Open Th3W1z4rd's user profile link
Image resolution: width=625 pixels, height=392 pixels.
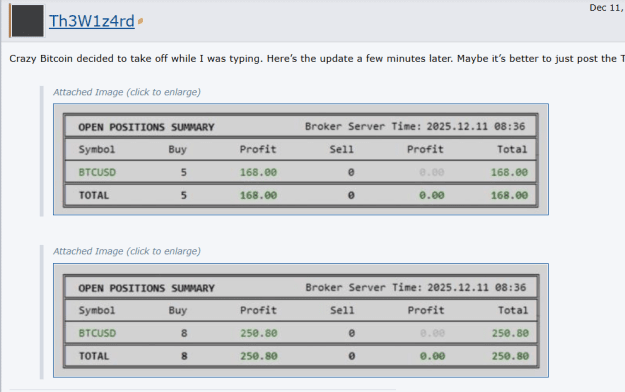tap(92, 21)
